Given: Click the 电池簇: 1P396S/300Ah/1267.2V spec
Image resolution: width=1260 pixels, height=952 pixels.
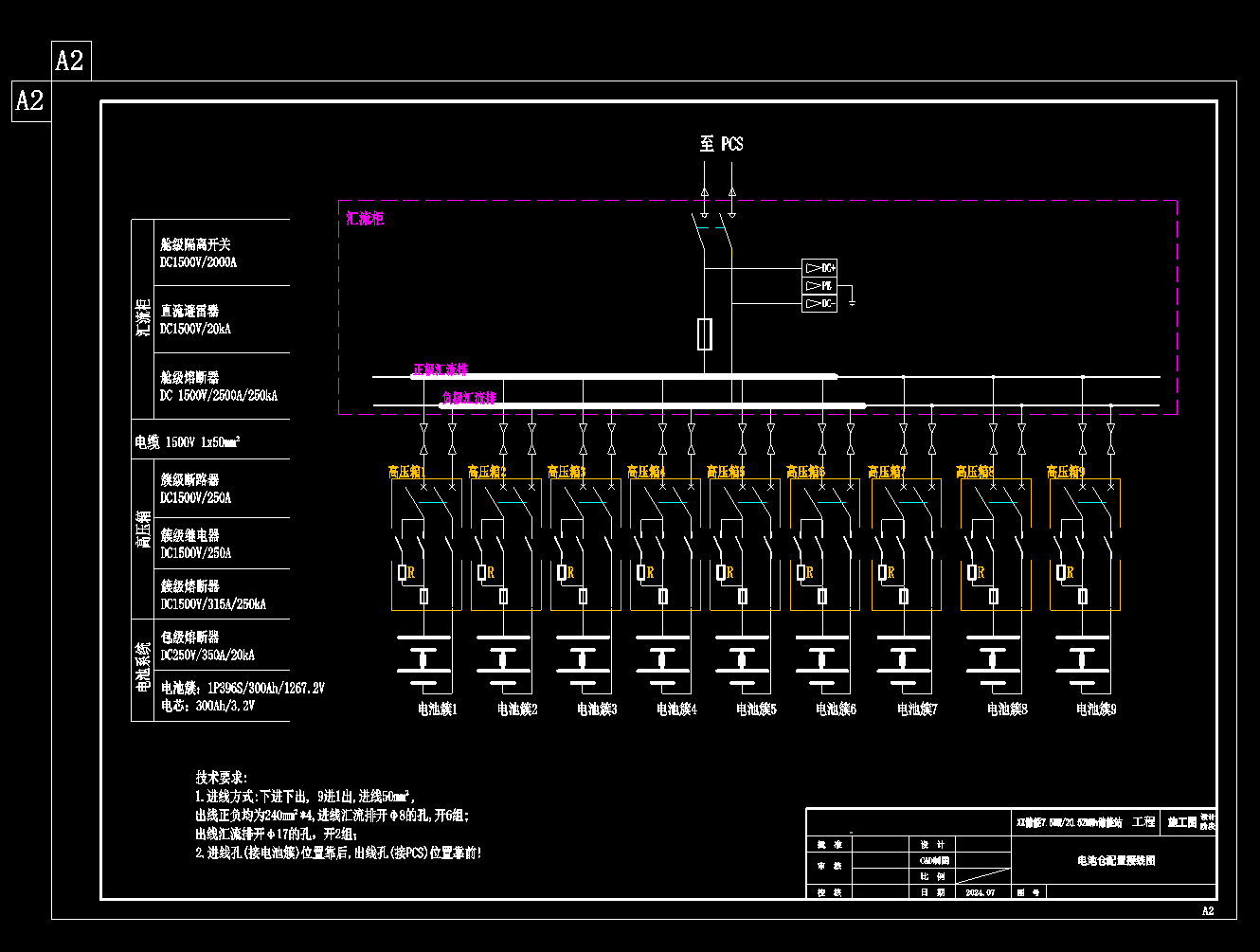Looking at the screenshot, I should [x=243, y=688].
